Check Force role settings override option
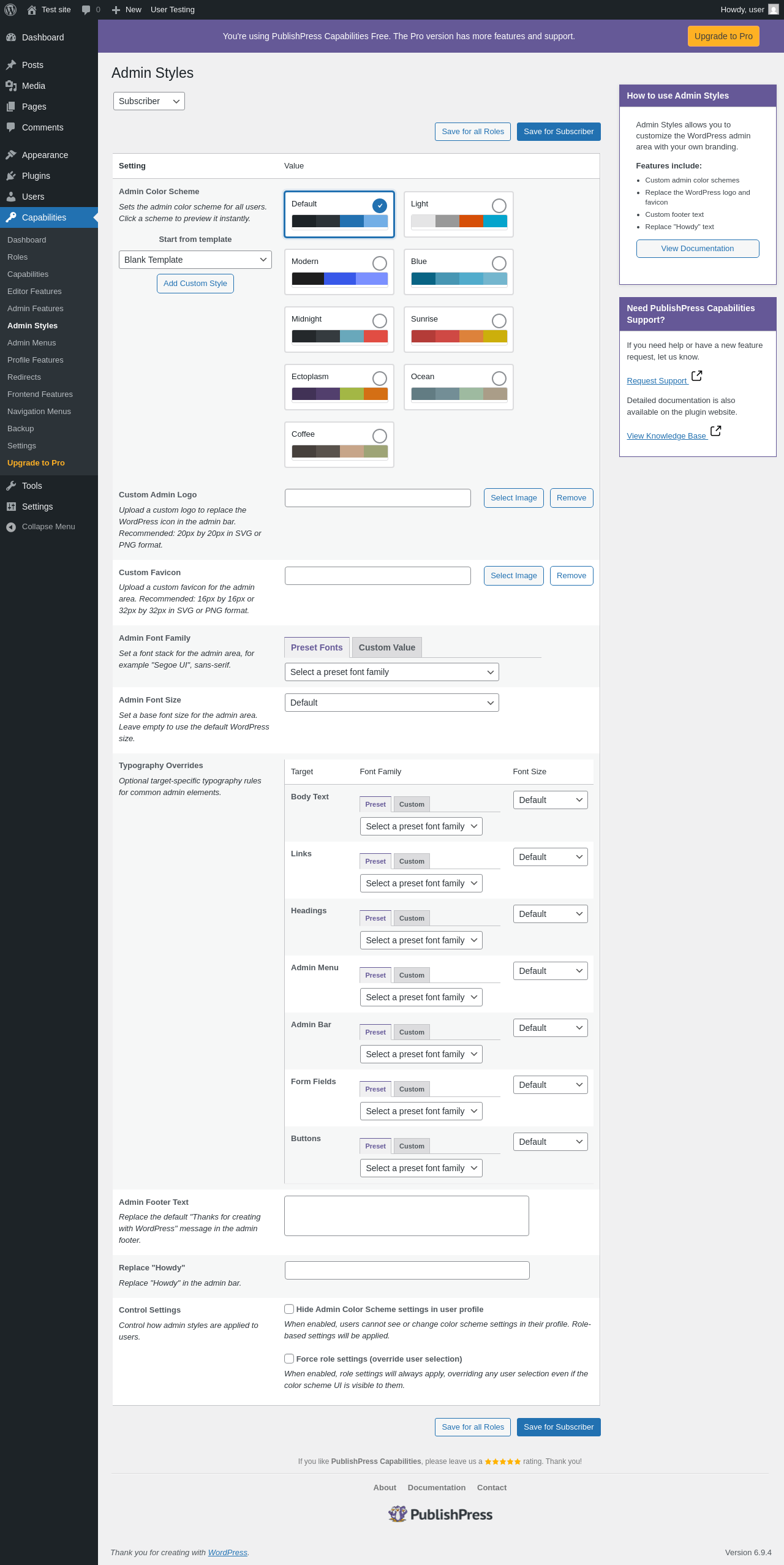Screen dimensions: 784x1565 (289, 1359)
